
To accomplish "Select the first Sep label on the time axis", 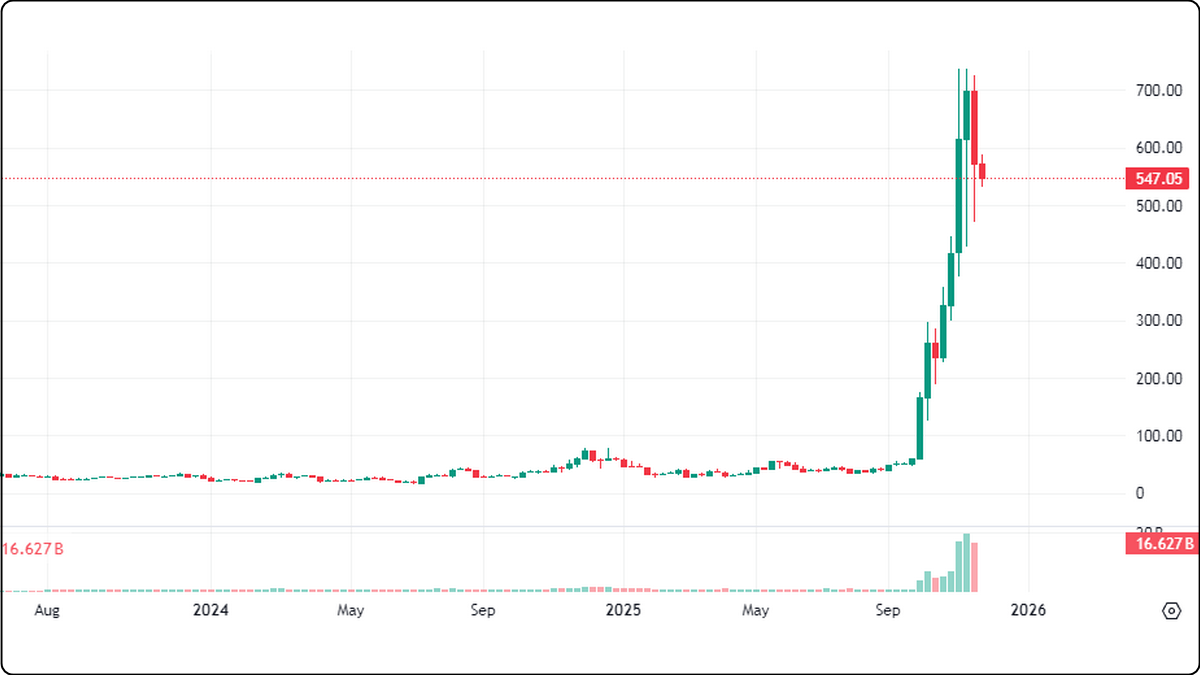I will pyautogui.click(x=483, y=610).
